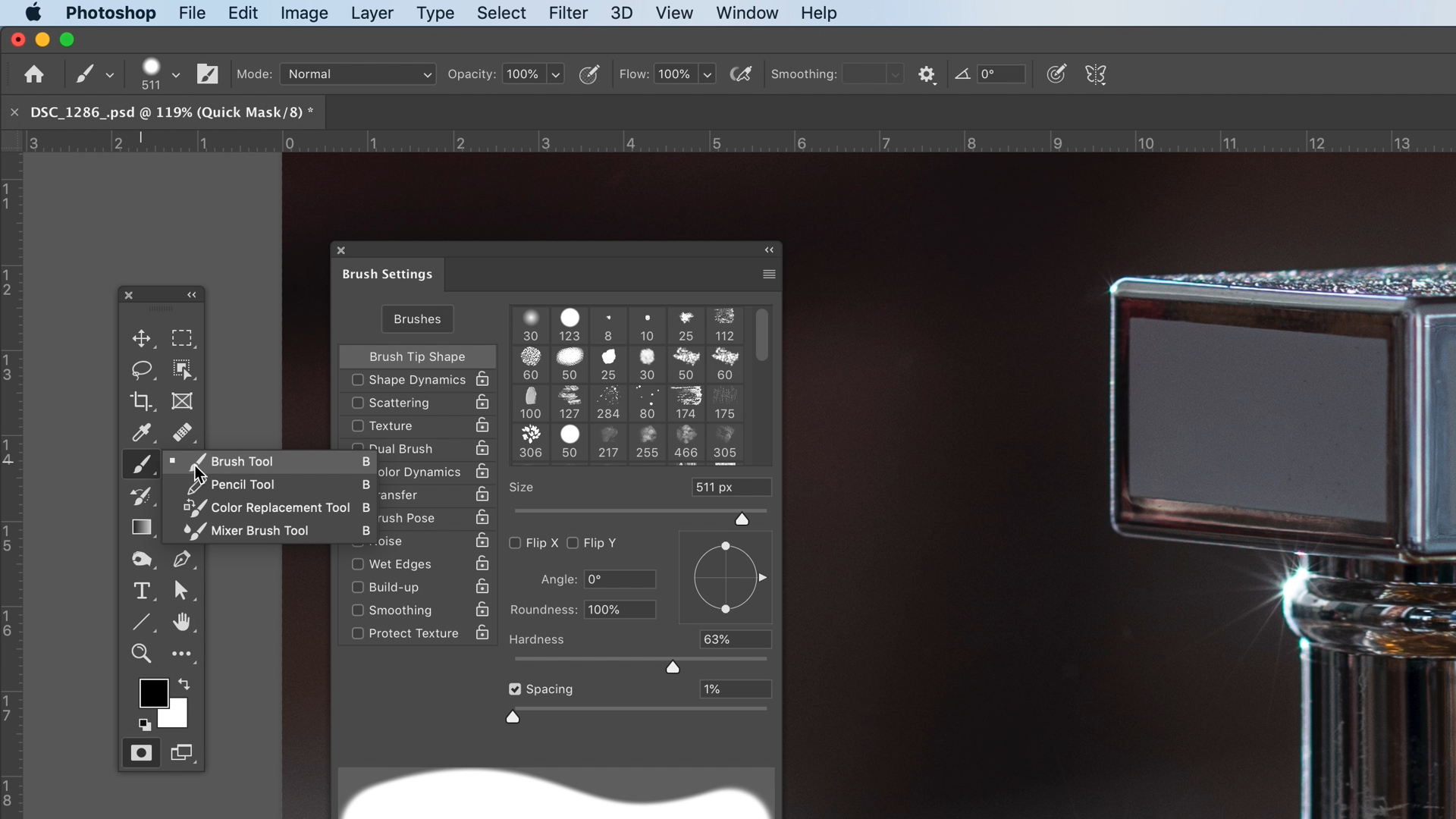Enable Build-up checkbox
The image size is (1456, 819).
(358, 588)
